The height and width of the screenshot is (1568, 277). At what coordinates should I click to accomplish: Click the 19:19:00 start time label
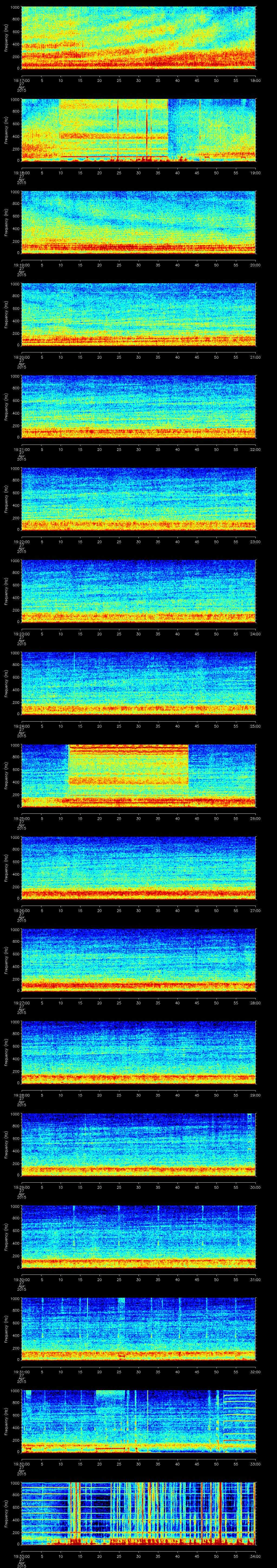[x=21, y=264]
